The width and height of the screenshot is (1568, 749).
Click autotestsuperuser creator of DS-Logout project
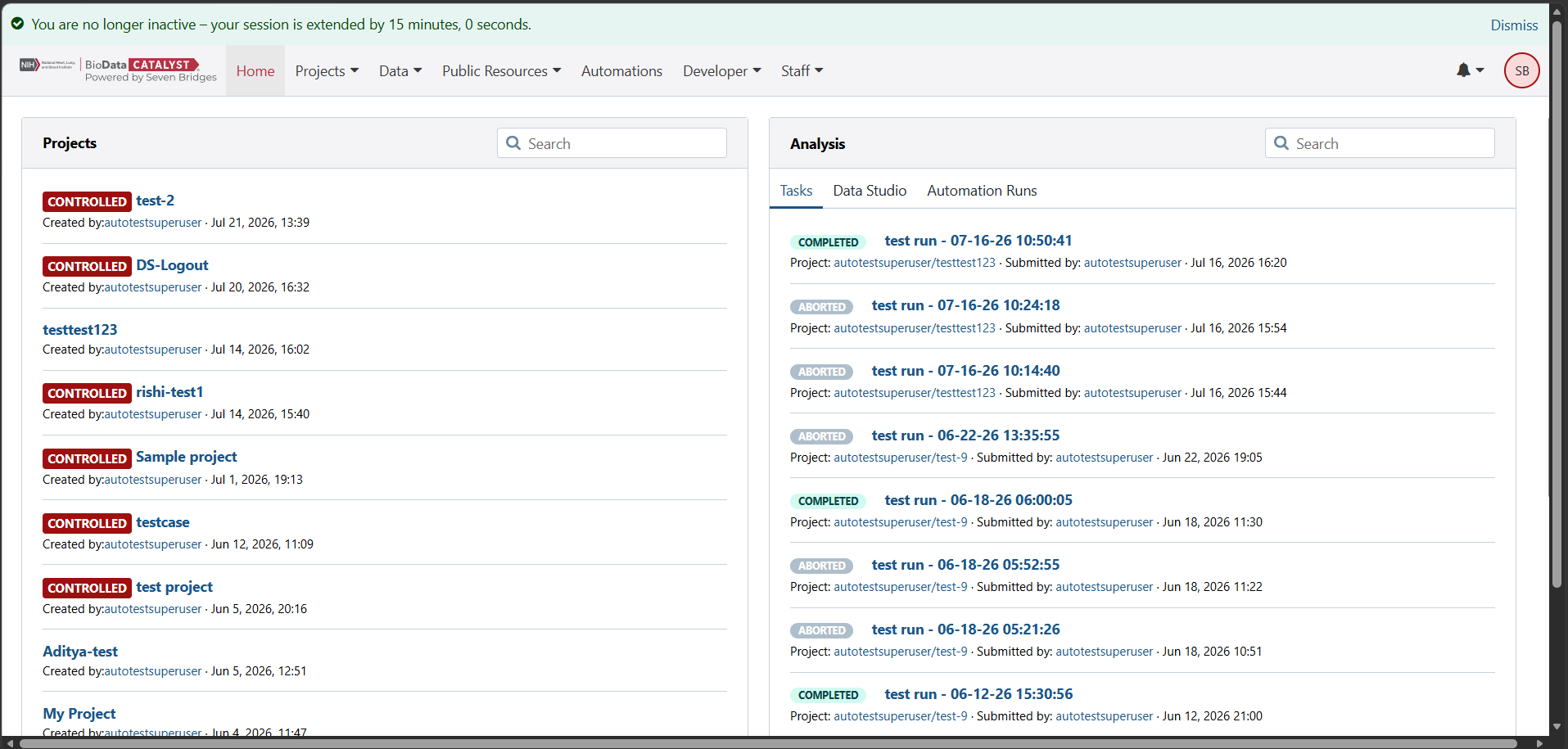[153, 287]
